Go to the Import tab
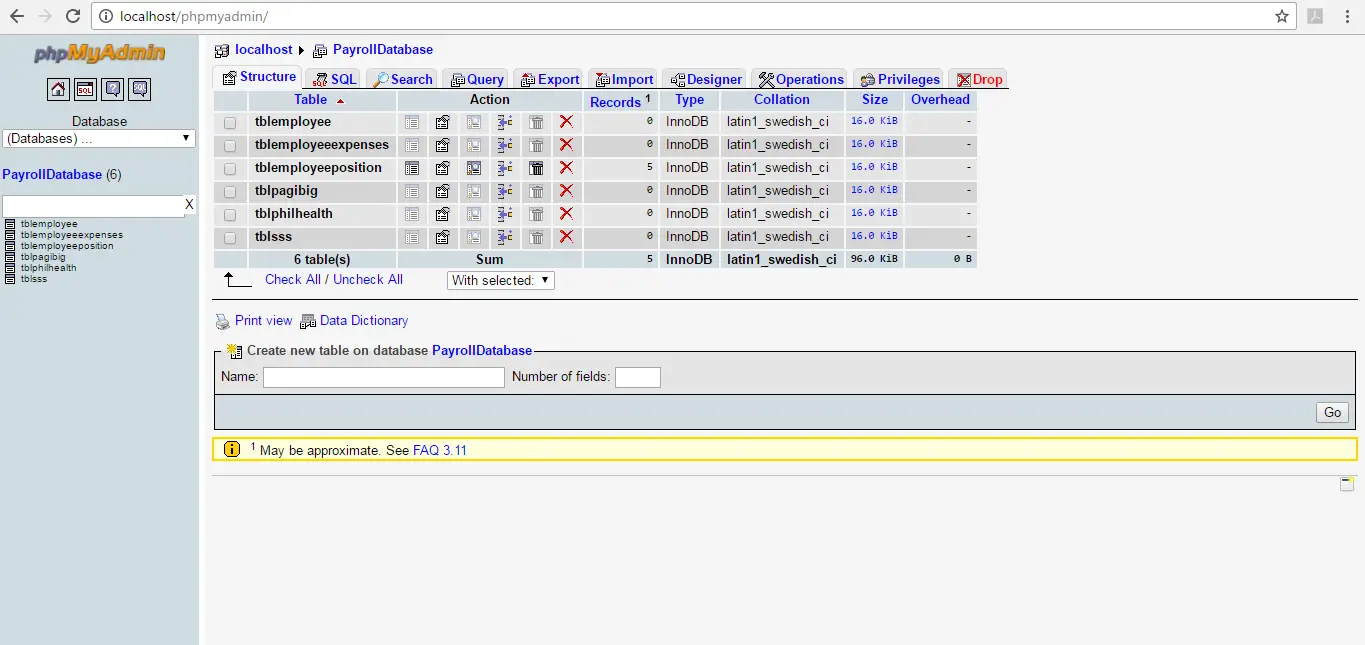The width and height of the screenshot is (1365, 645). (623, 79)
